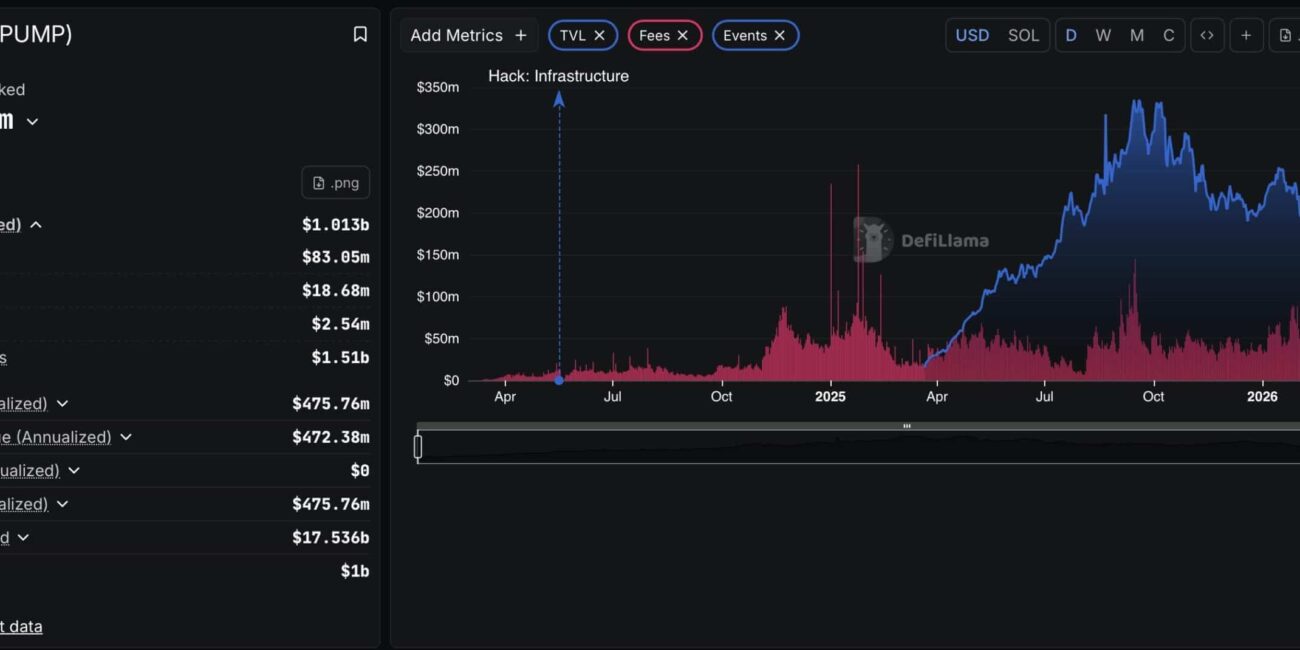Select cumulative view C
This screenshot has height=650, width=1300.
[1168, 35]
